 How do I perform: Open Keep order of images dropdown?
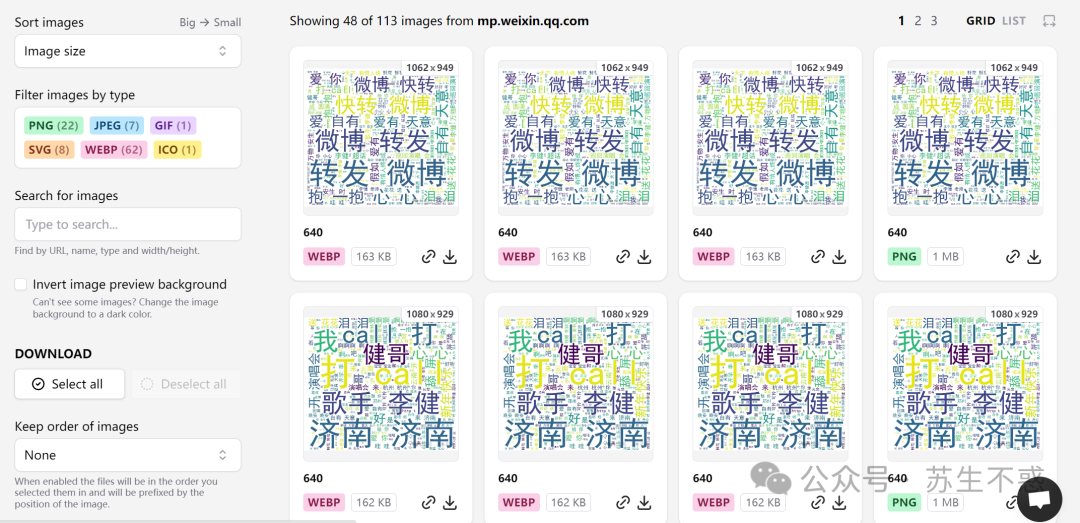[128, 455]
